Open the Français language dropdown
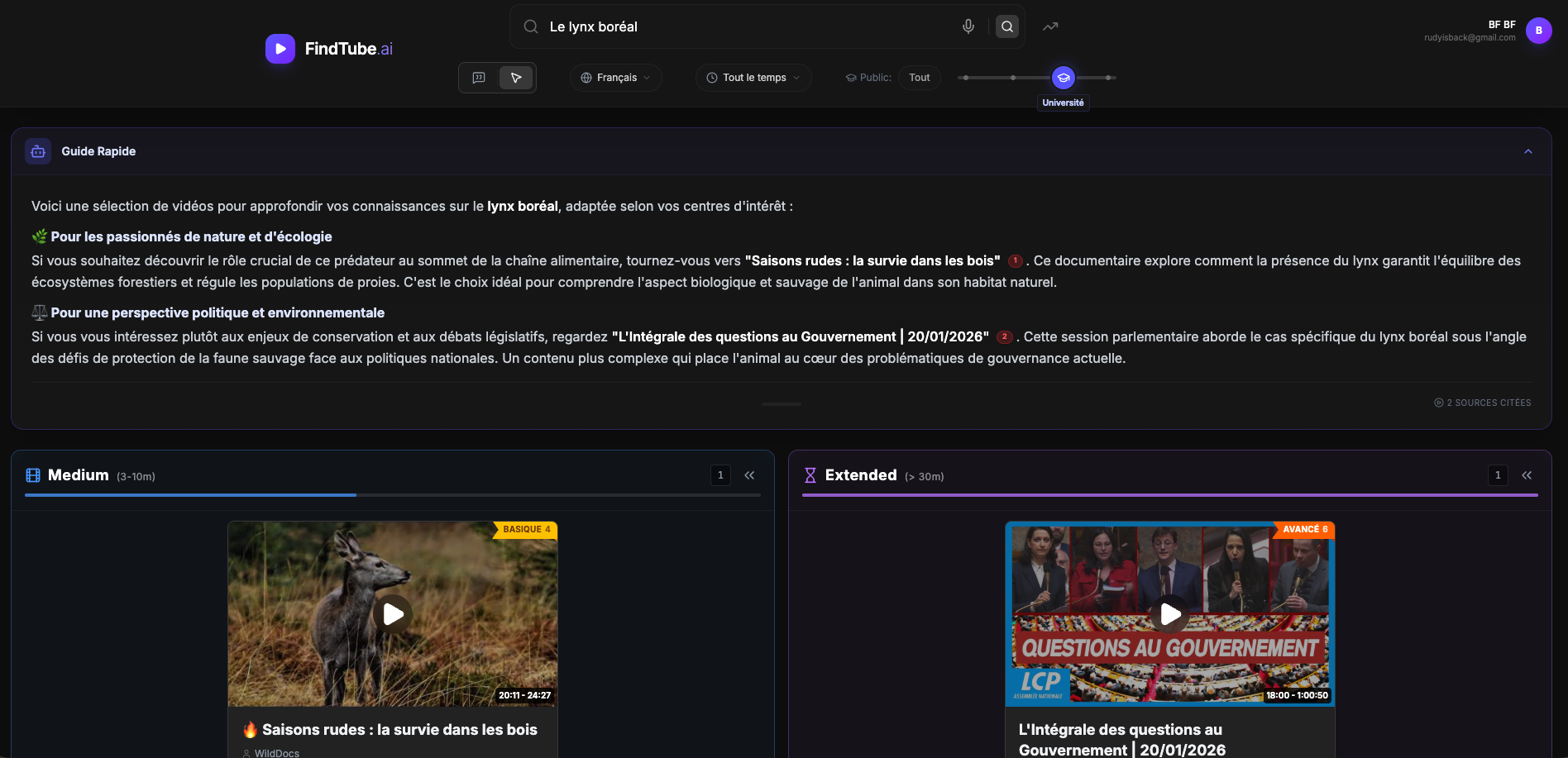Viewport: 1568px width, 758px height. tap(615, 78)
